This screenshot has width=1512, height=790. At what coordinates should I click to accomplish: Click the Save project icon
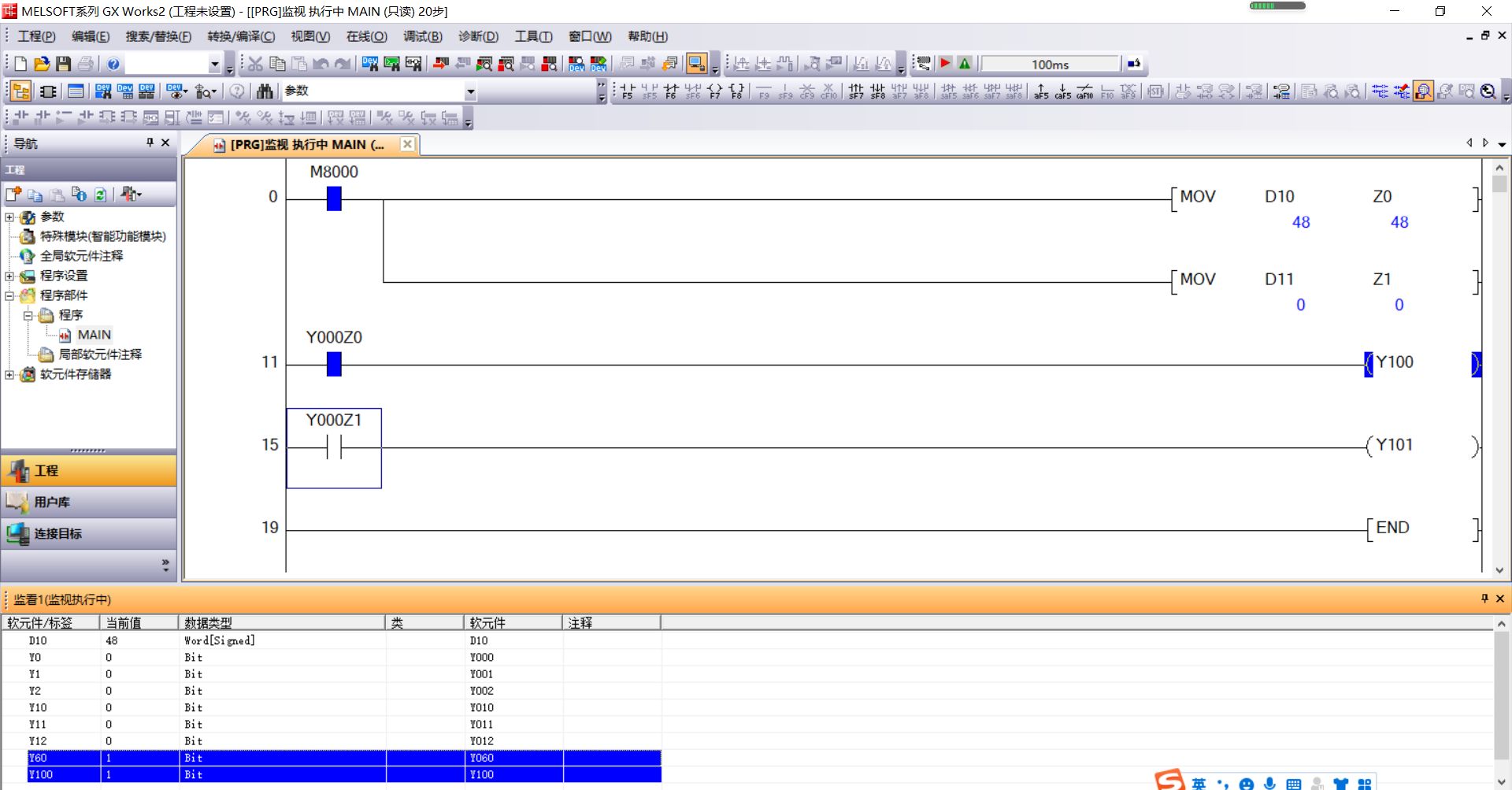point(64,64)
